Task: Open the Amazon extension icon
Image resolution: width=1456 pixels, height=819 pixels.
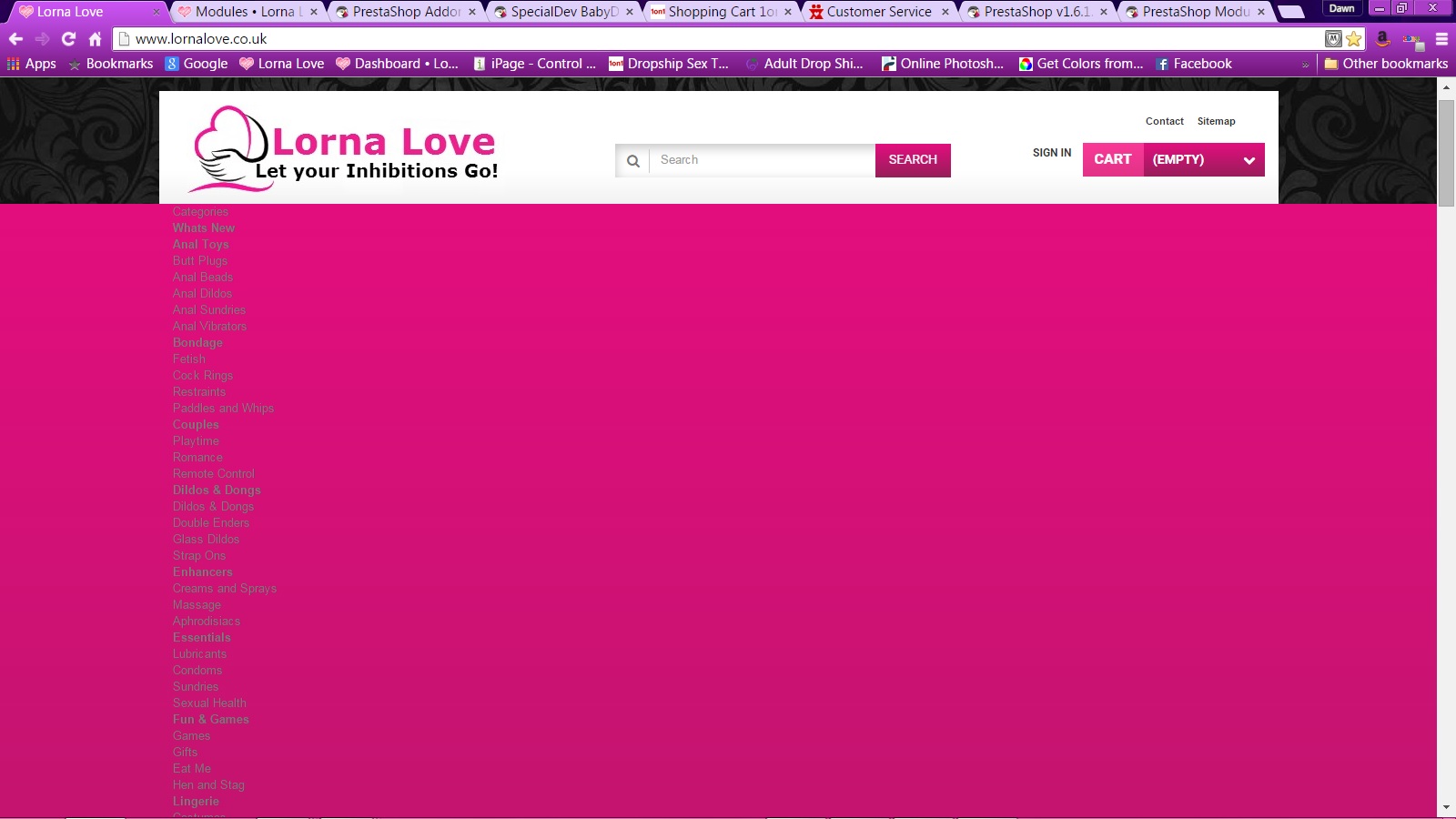Action: (x=1382, y=39)
